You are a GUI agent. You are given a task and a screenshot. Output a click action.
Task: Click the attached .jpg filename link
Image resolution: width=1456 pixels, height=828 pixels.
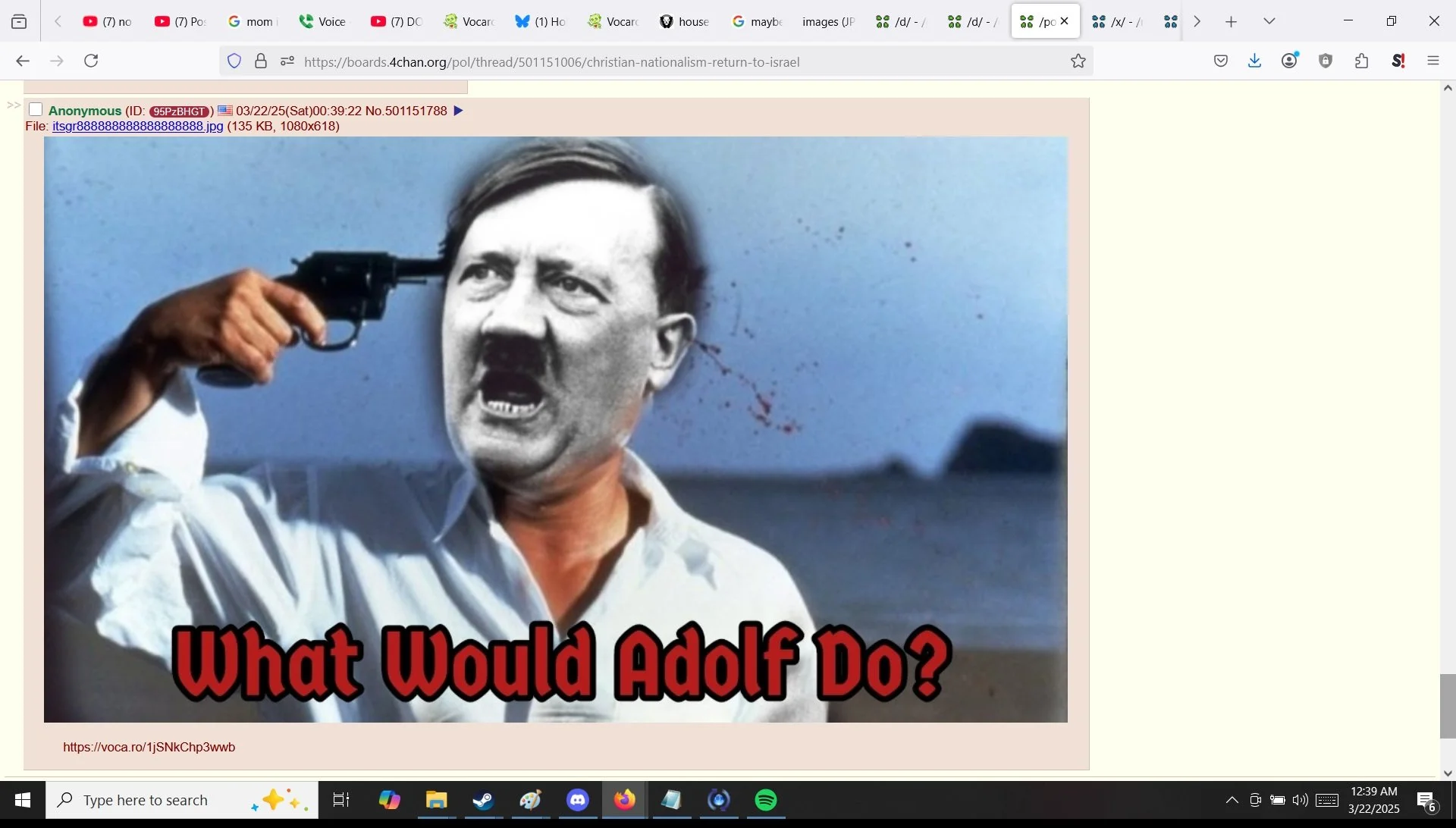click(x=137, y=126)
